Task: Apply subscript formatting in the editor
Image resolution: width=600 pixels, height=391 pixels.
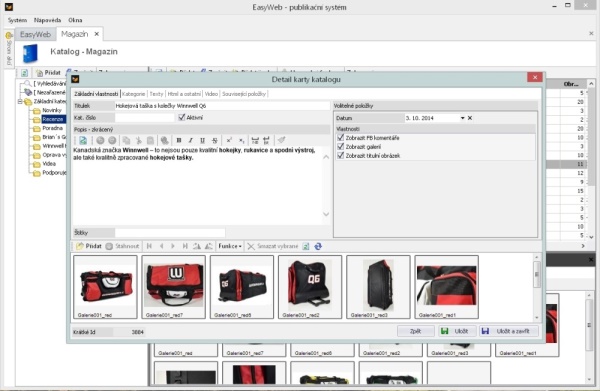Action: pyautogui.click(x=241, y=140)
